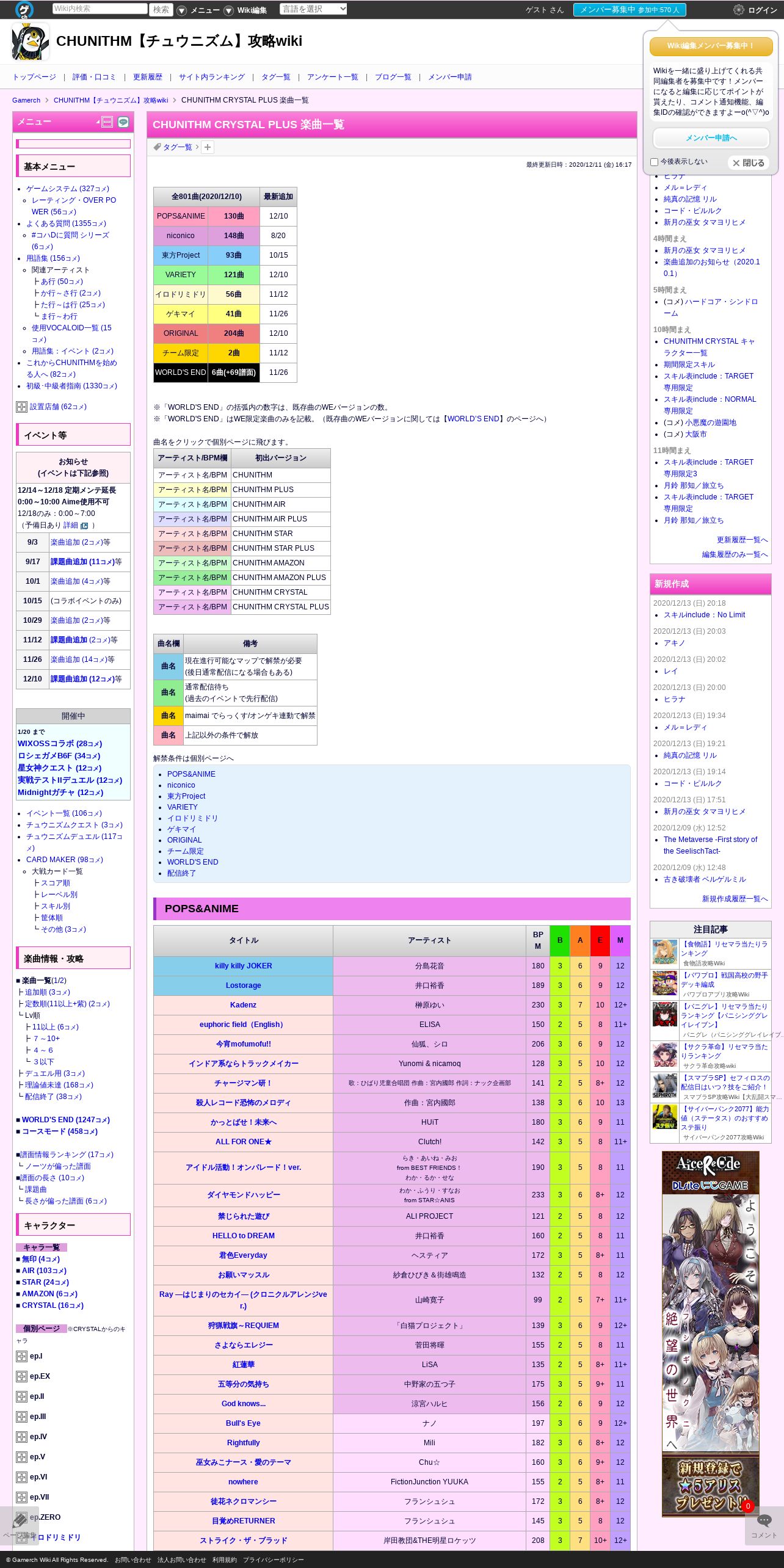Click the AliceReCode game advertisement banner

711,1334
